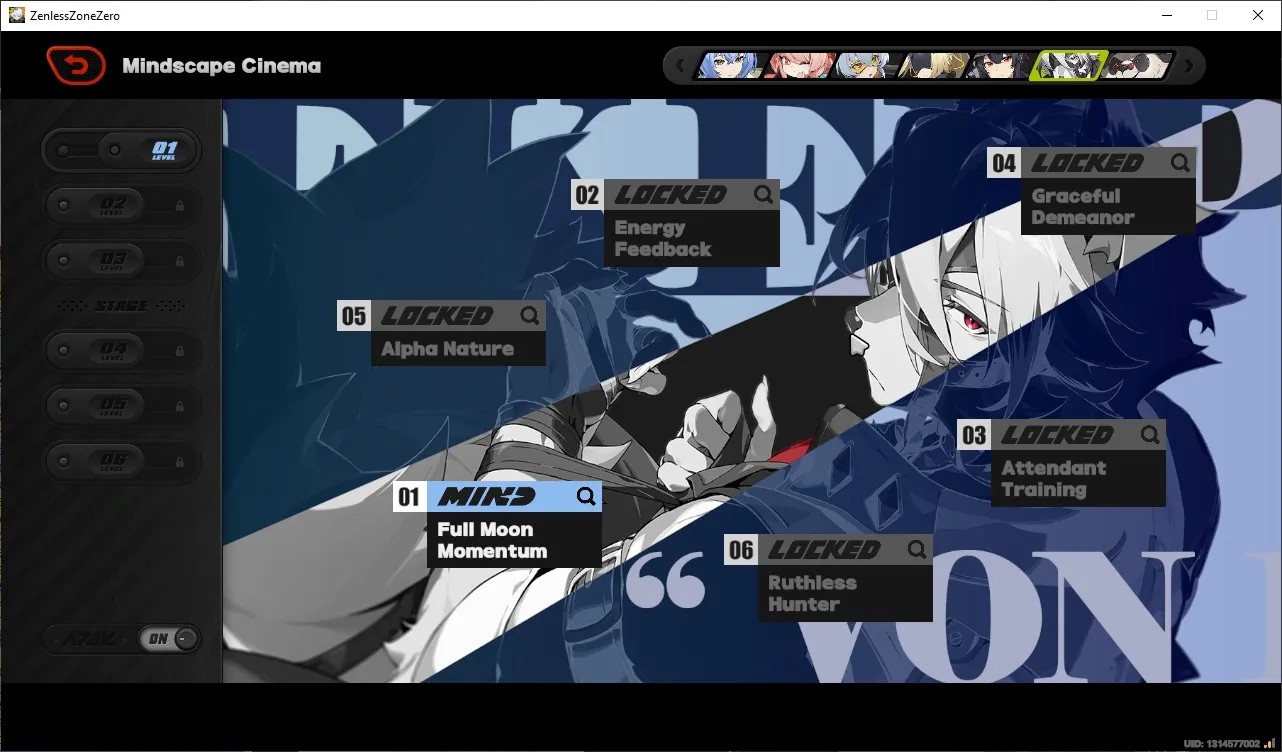Toggle the Level 01 mindscape switch

tap(121, 151)
